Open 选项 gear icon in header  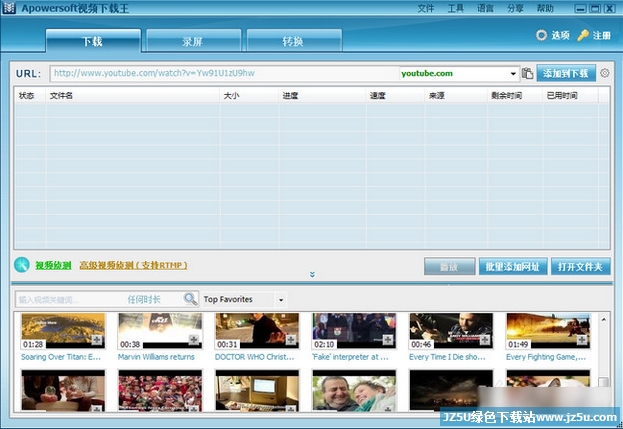(541, 35)
